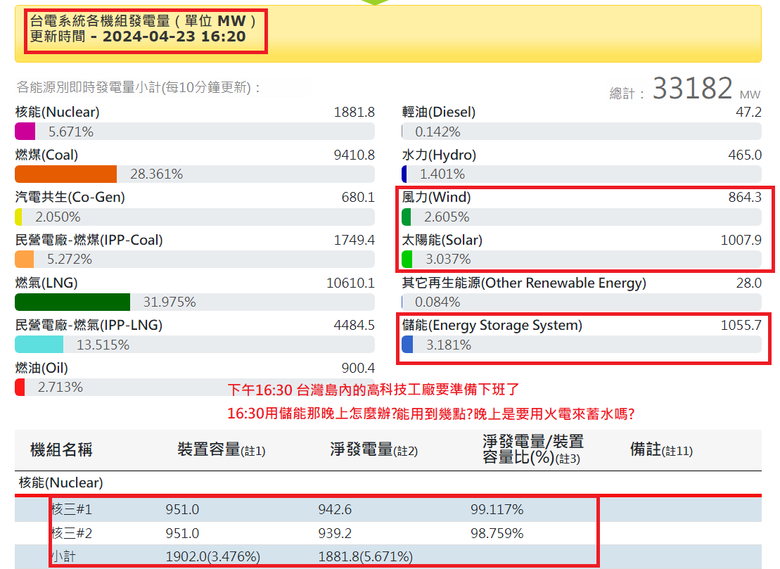
Task: Select the 燃氣(LNG) label
Action: click(46, 283)
